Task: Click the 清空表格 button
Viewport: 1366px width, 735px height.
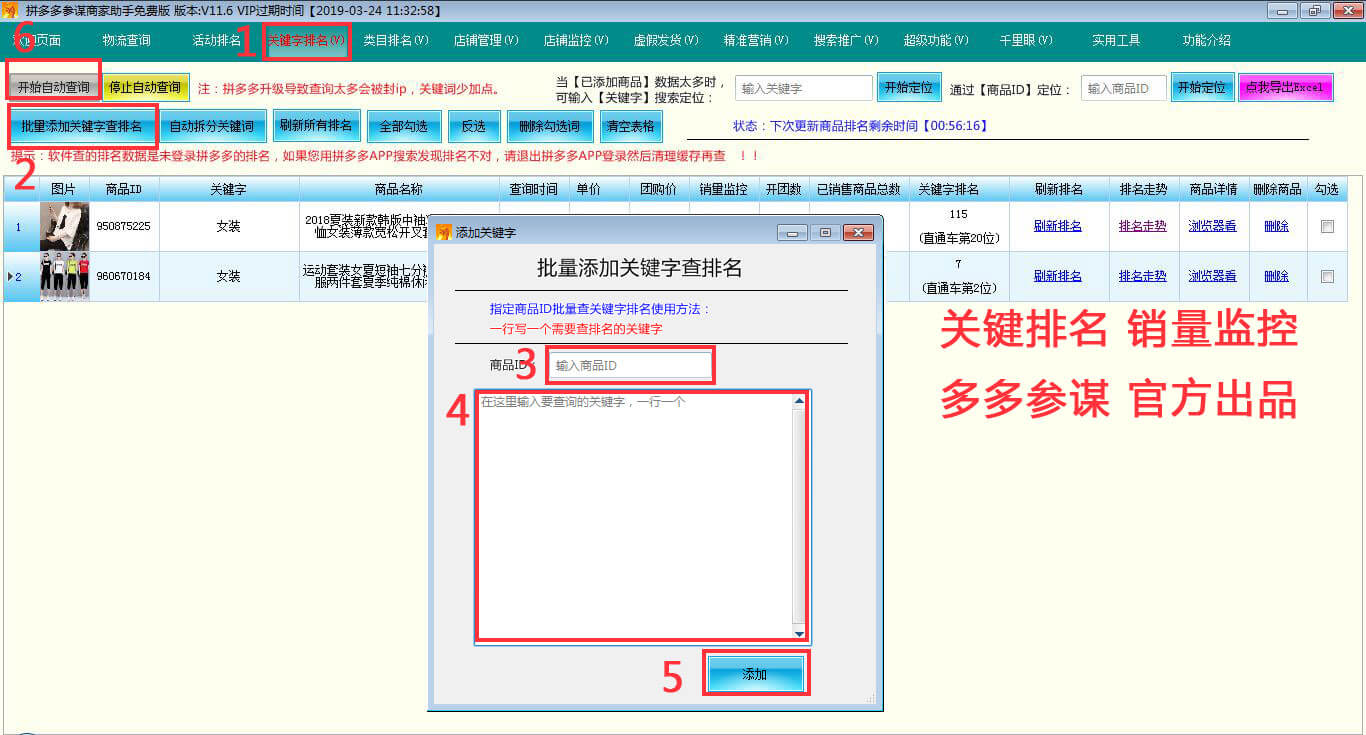Action: coord(630,127)
